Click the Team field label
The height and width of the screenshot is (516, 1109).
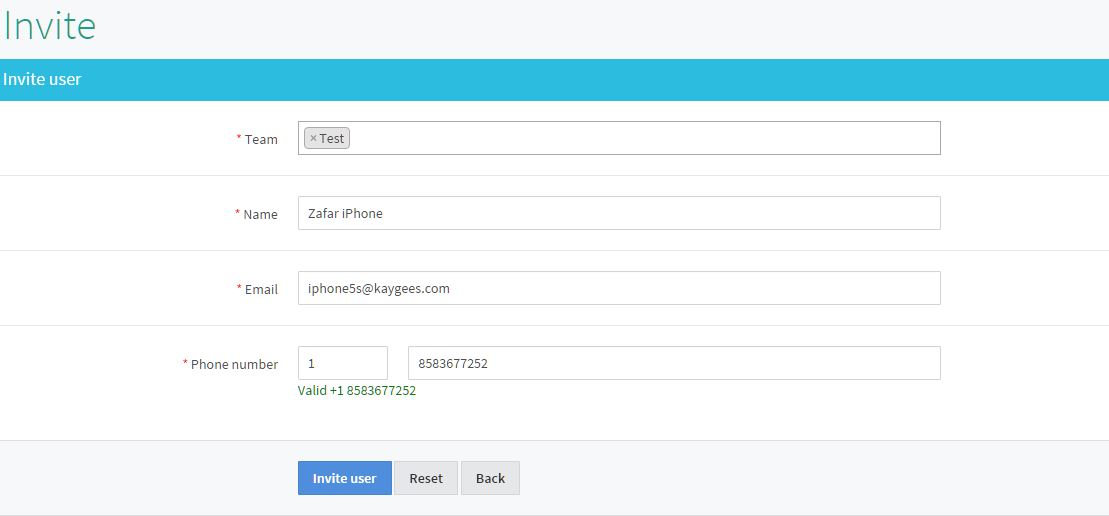click(261, 139)
